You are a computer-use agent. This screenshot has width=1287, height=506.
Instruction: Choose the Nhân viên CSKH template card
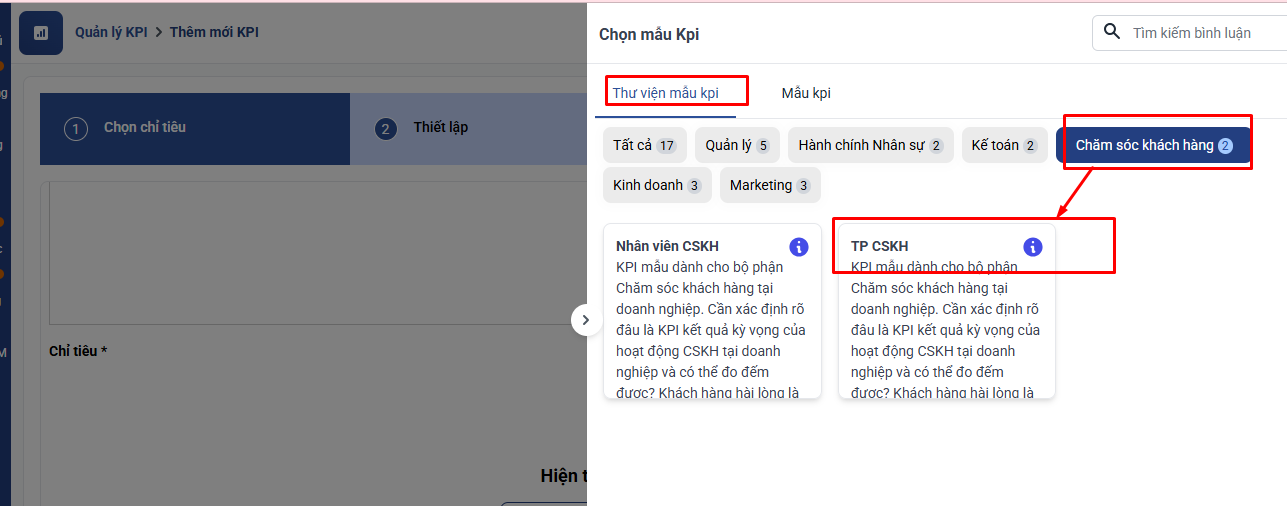click(711, 320)
